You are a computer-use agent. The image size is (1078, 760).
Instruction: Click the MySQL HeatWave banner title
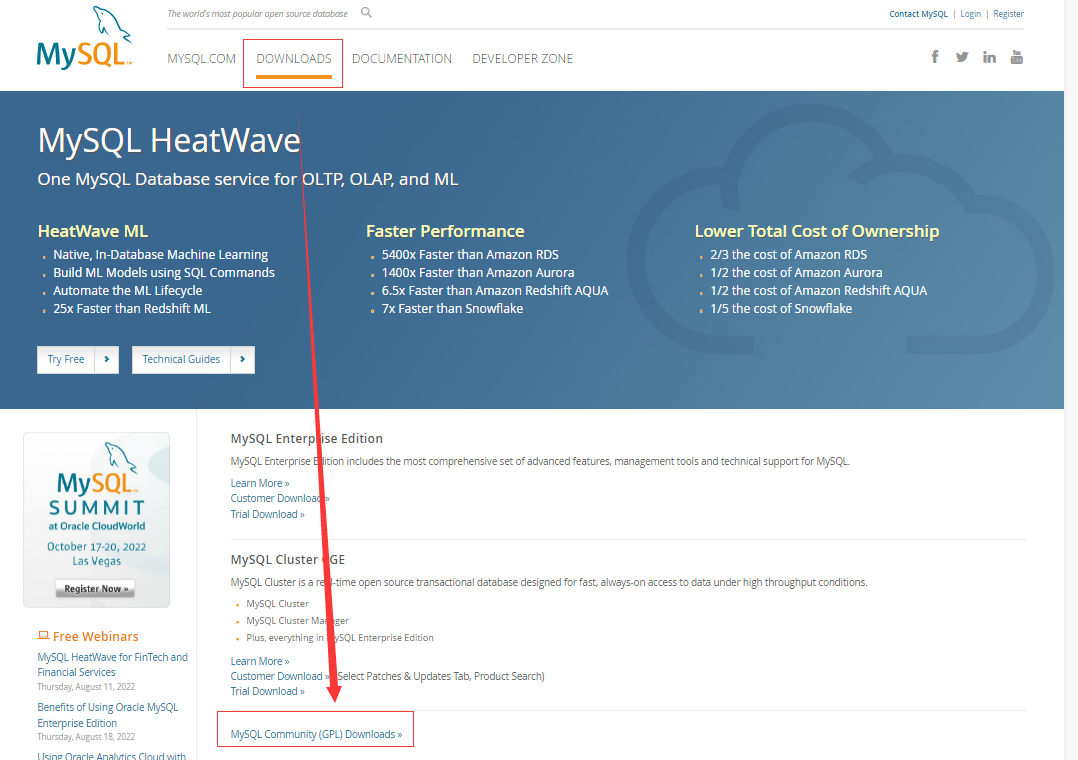coord(169,140)
